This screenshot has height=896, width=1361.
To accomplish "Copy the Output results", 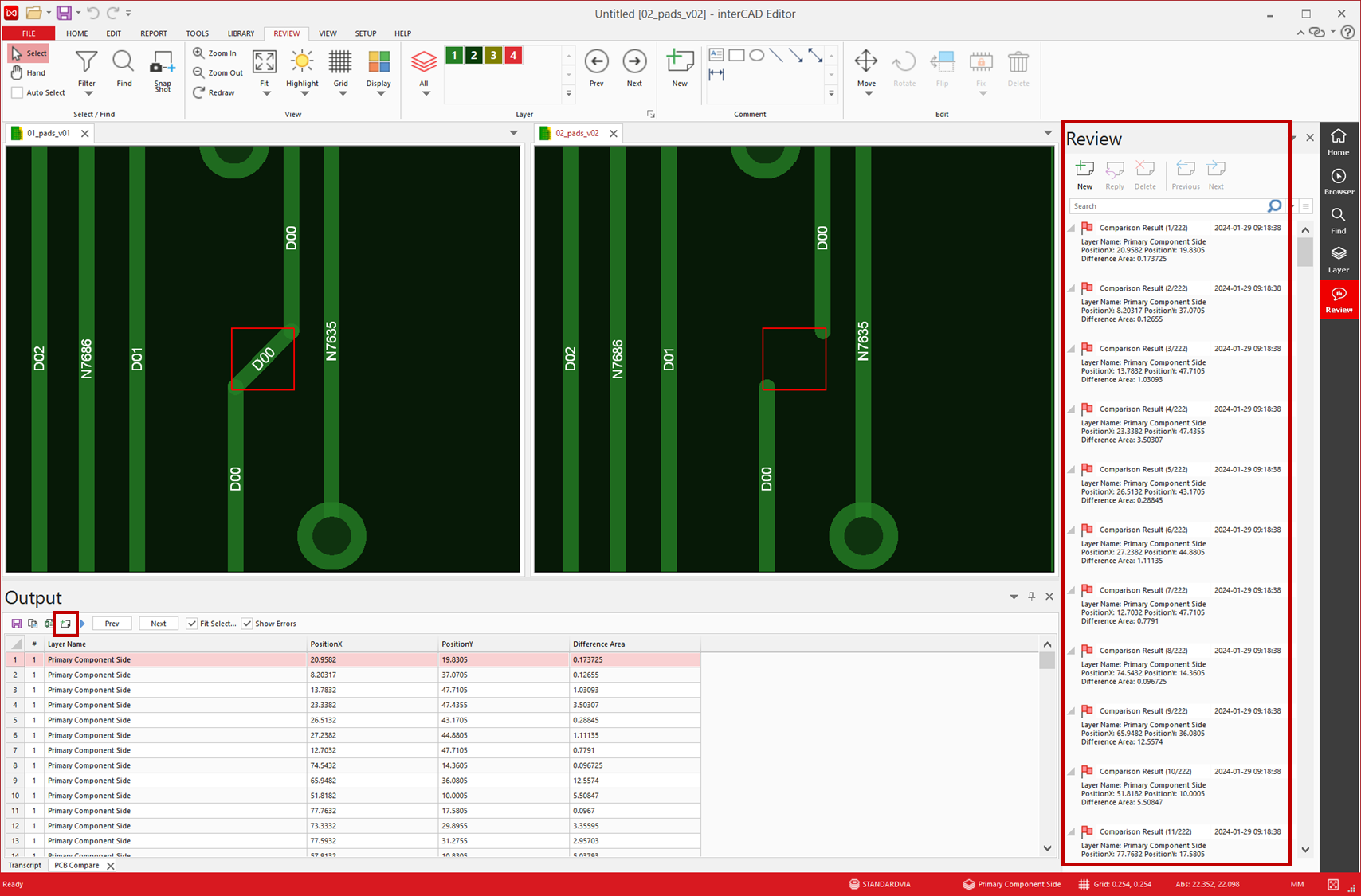I will pyautogui.click(x=33, y=624).
